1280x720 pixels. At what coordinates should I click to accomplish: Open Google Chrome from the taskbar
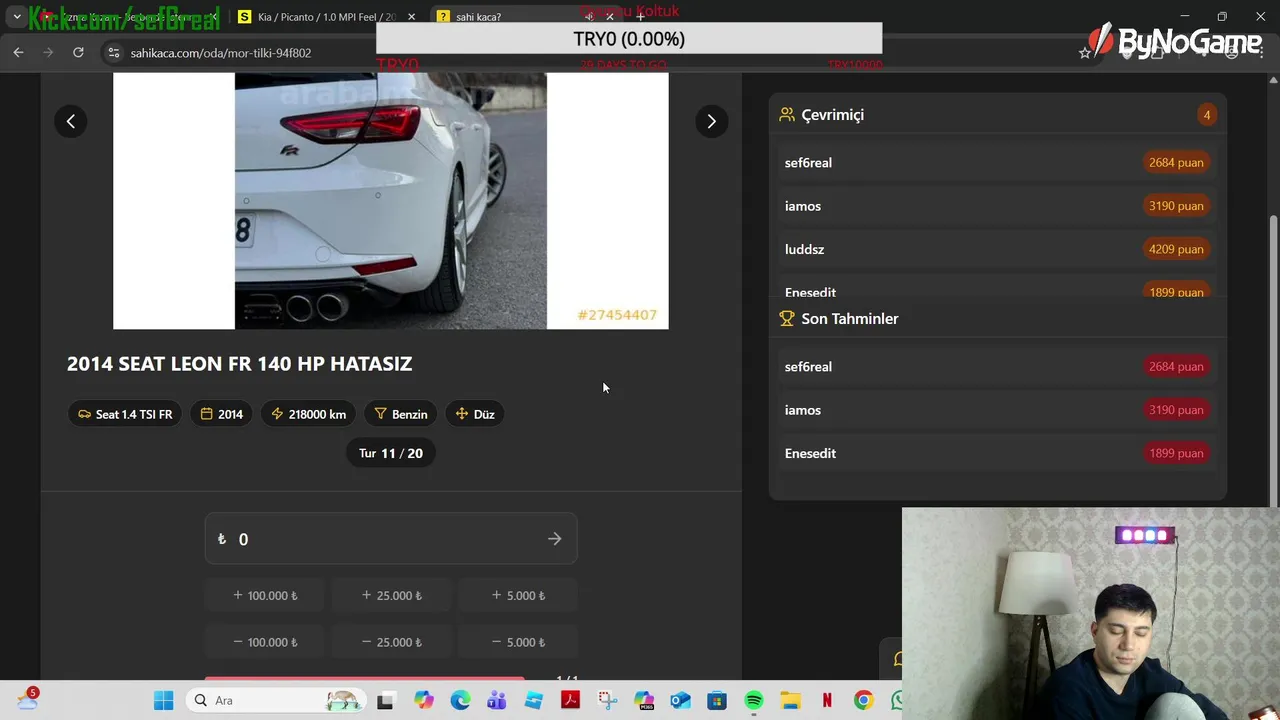pyautogui.click(x=864, y=701)
